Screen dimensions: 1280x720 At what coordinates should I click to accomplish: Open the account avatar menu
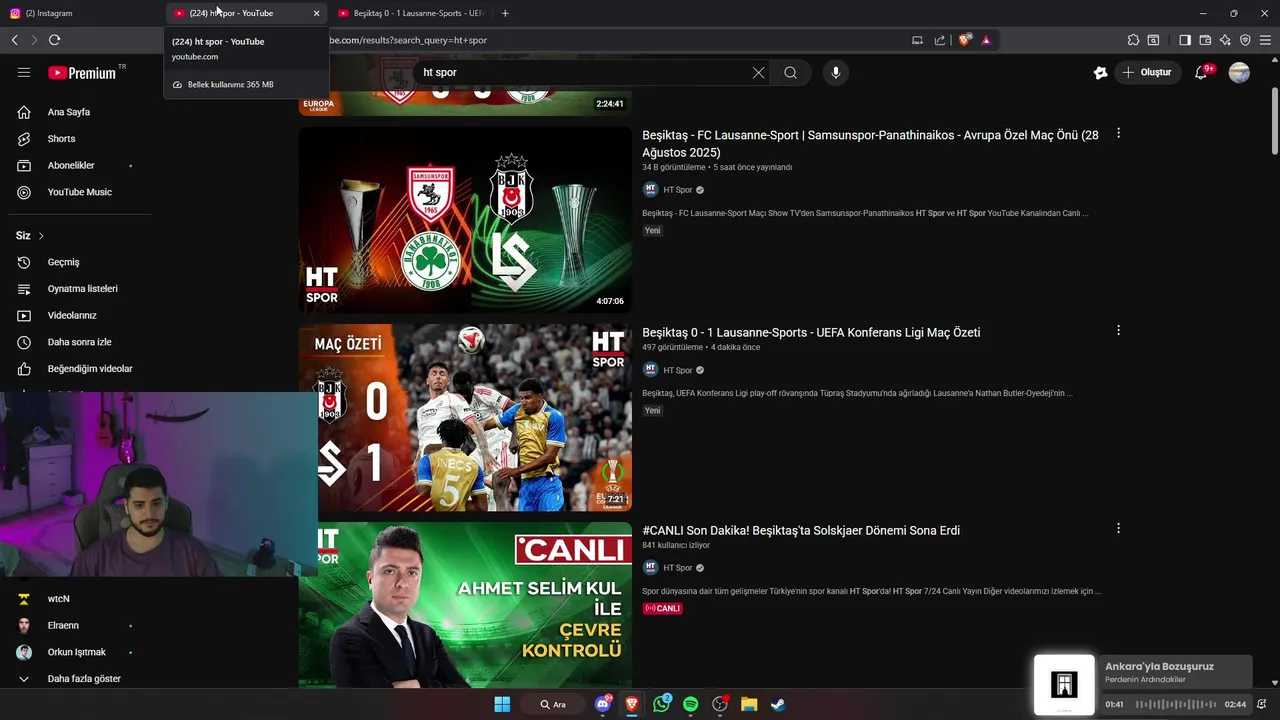point(1239,72)
